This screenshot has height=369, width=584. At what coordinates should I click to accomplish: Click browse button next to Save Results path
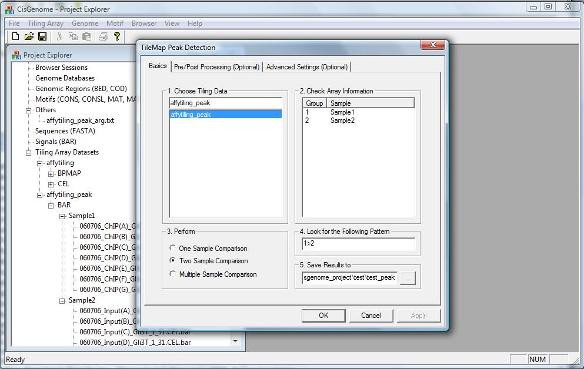407,278
